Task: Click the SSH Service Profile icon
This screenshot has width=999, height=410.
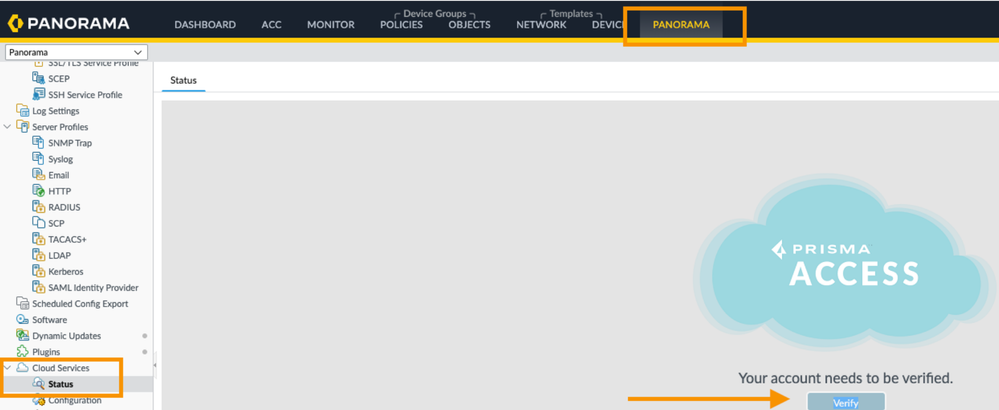Action: click(x=38, y=94)
